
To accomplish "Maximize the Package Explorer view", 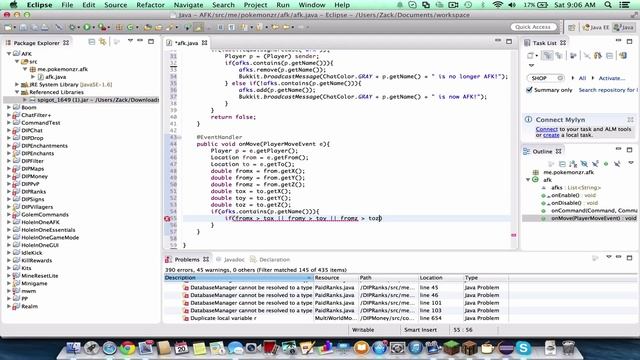I will (x=151, y=42).
